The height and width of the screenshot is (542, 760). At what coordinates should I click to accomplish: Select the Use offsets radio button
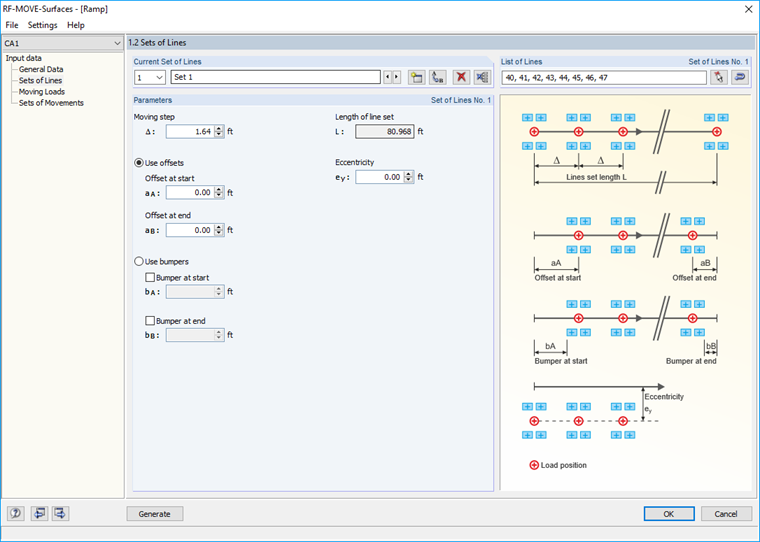tap(139, 163)
